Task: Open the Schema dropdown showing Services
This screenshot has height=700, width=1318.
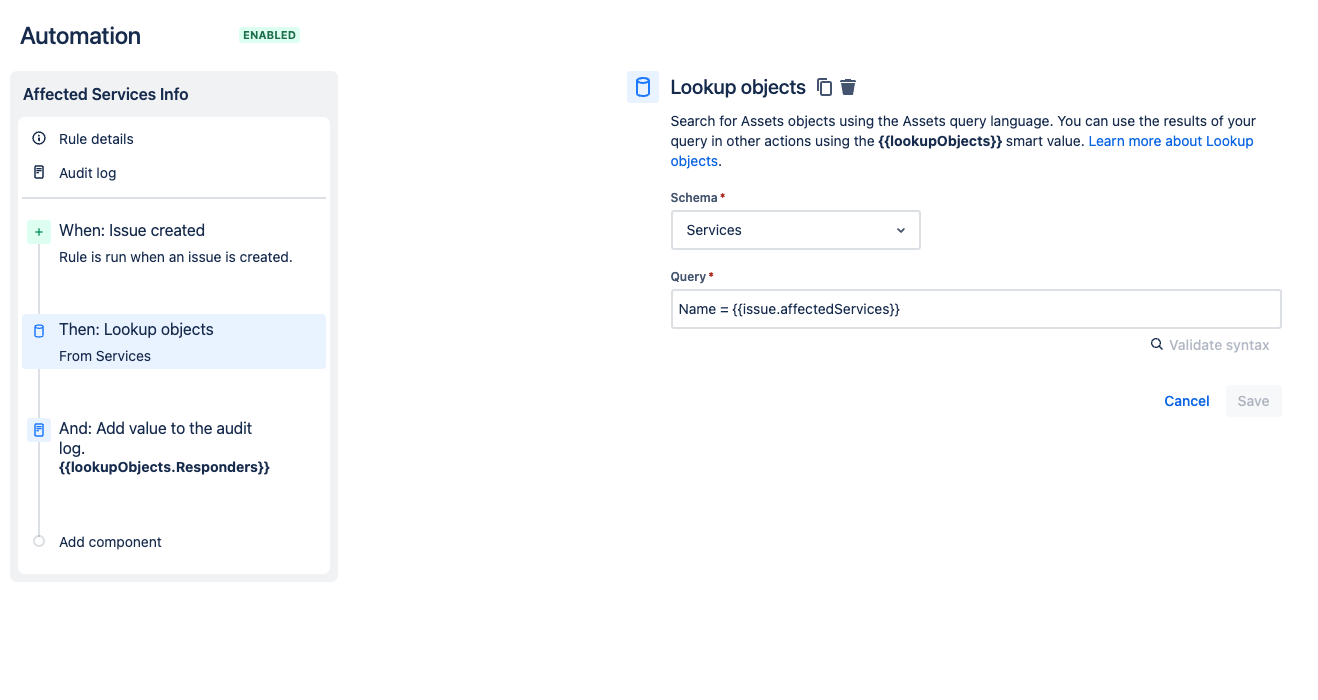Action: pyautogui.click(x=795, y=230)
